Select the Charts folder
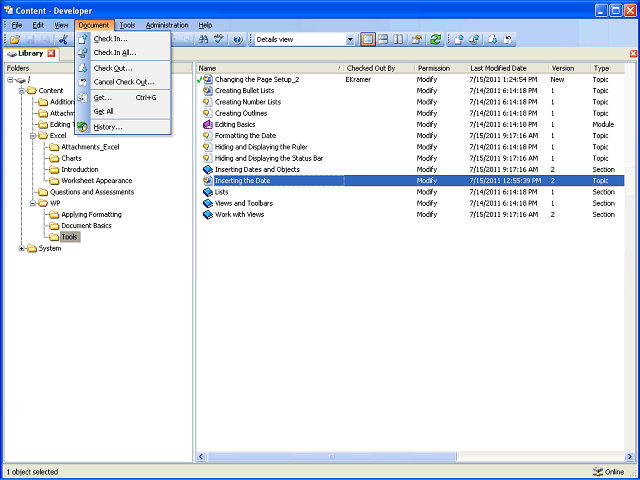 71,158
